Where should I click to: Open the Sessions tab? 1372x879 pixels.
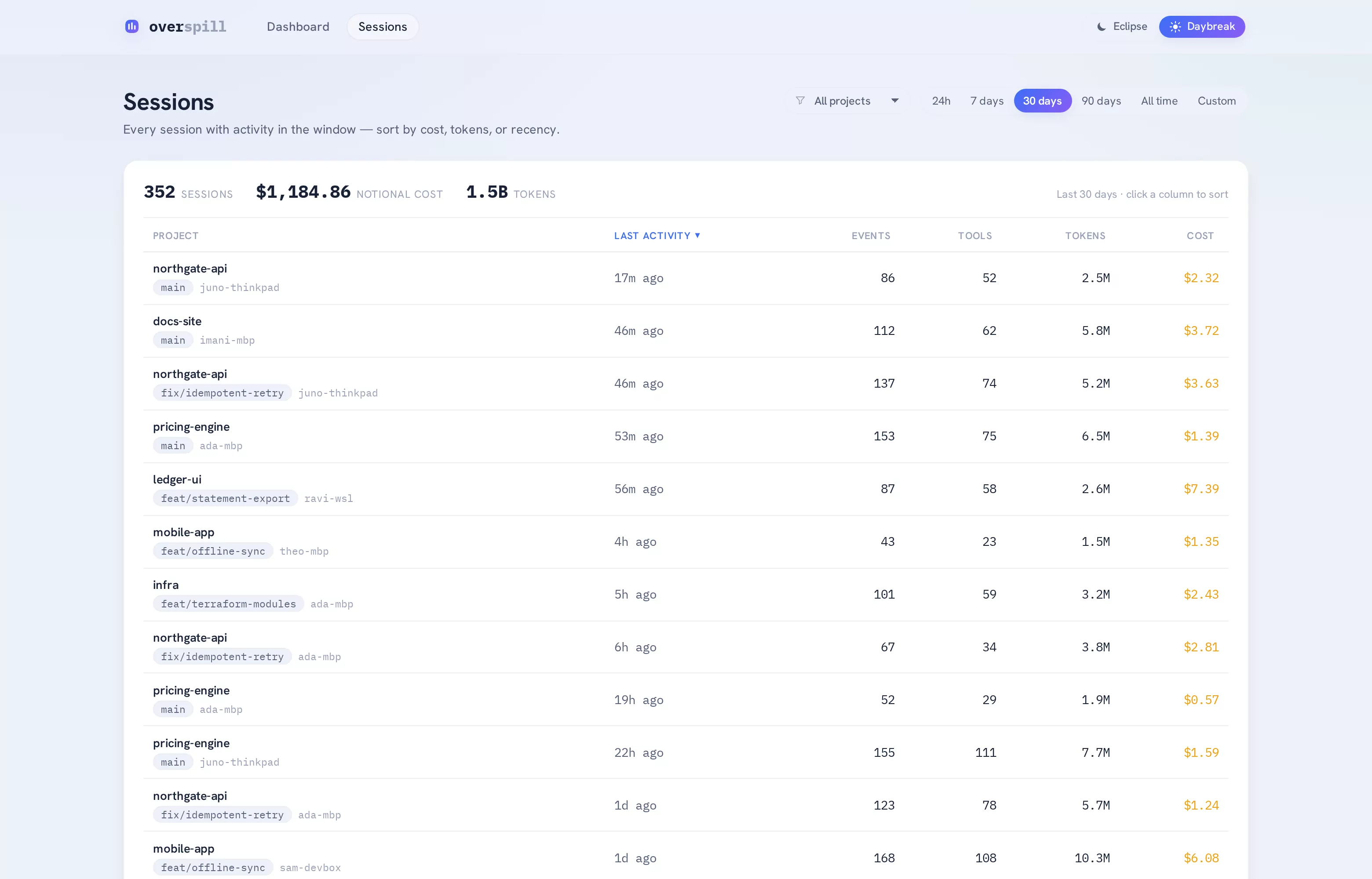(x=383, y=26)
